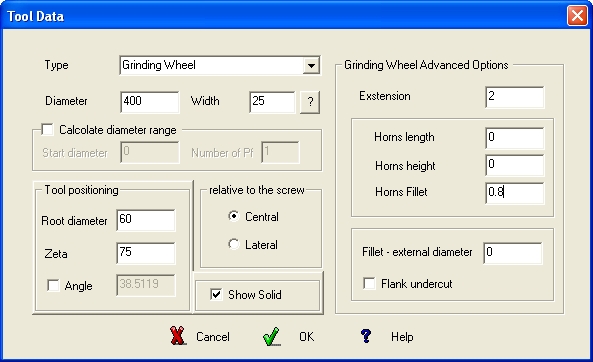Click the blue question mark Help icon
The width and height of the screenshot is (593, 362).
(x=366, y=336)
